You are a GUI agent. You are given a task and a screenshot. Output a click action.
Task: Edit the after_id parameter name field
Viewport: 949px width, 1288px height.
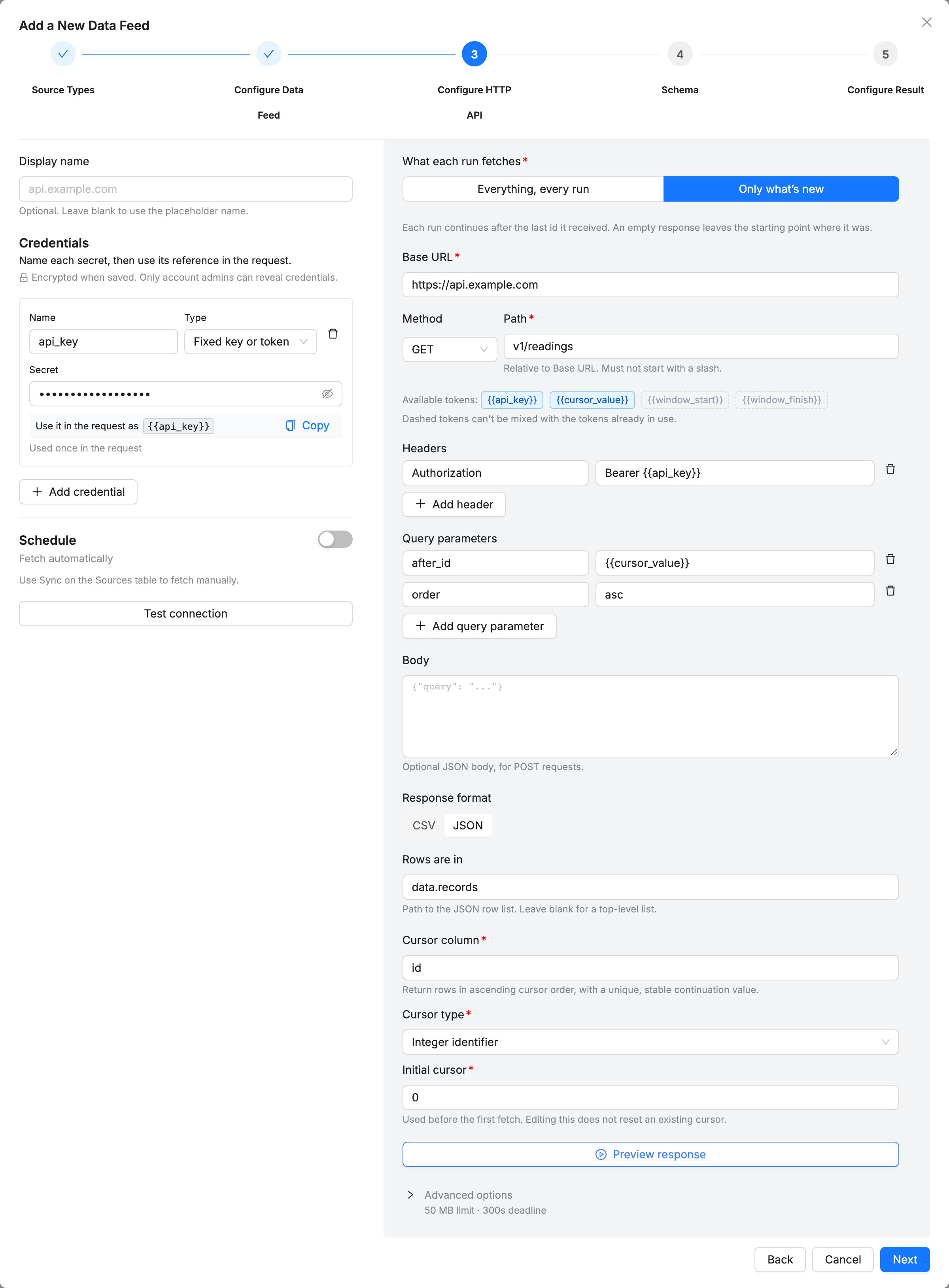tap(495, 563)
